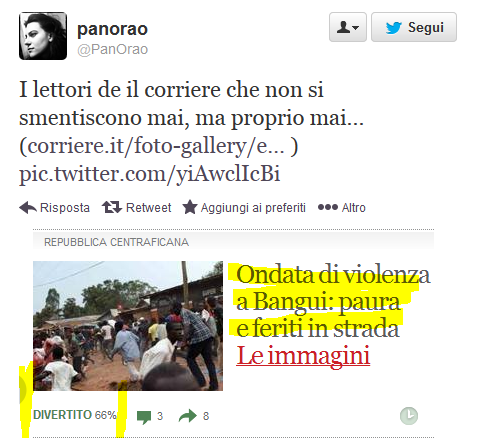The image size is (478, 438).
Task: Click the clock icon
Action: (409, 416)
